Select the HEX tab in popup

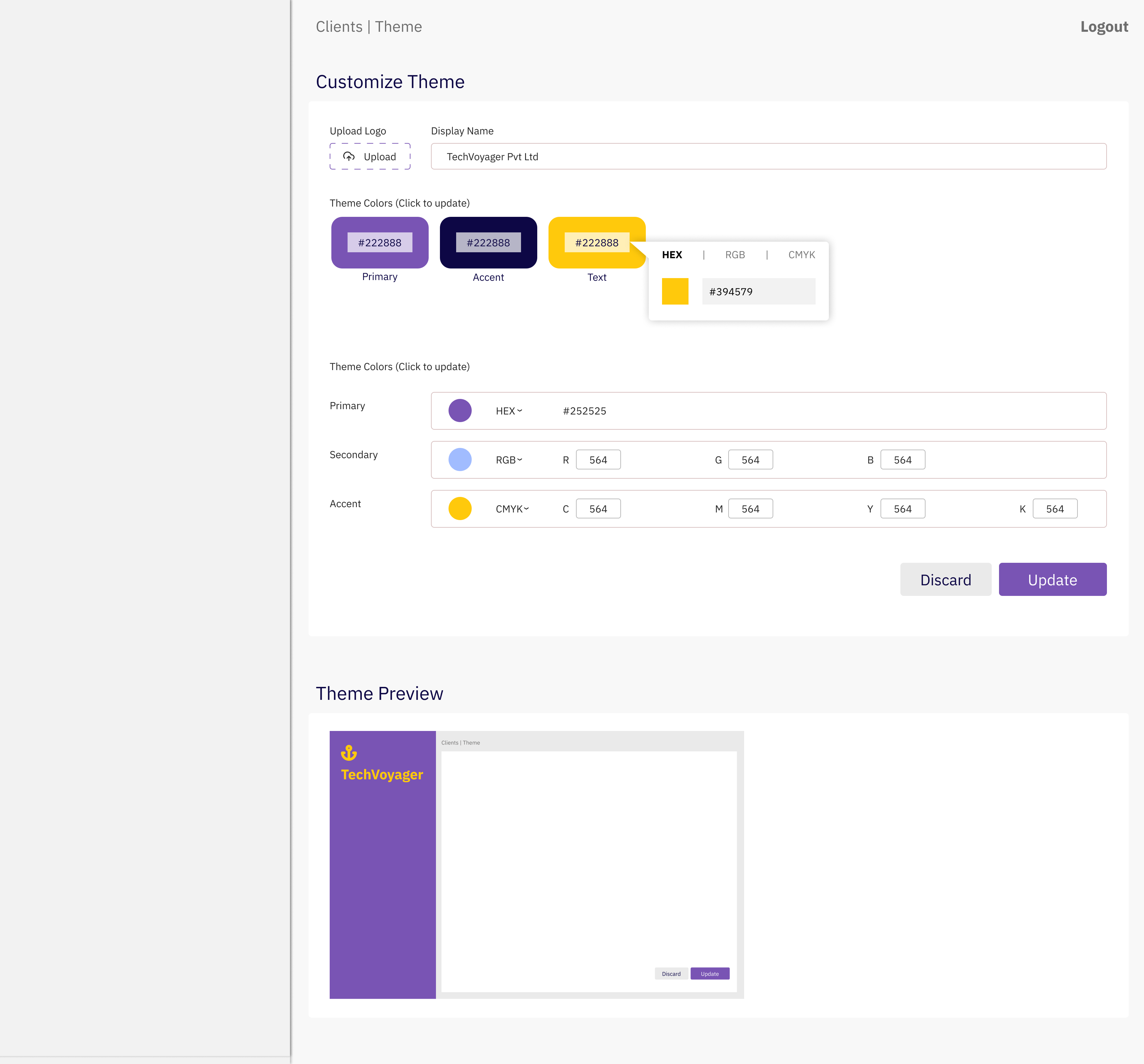coord(672,255)
